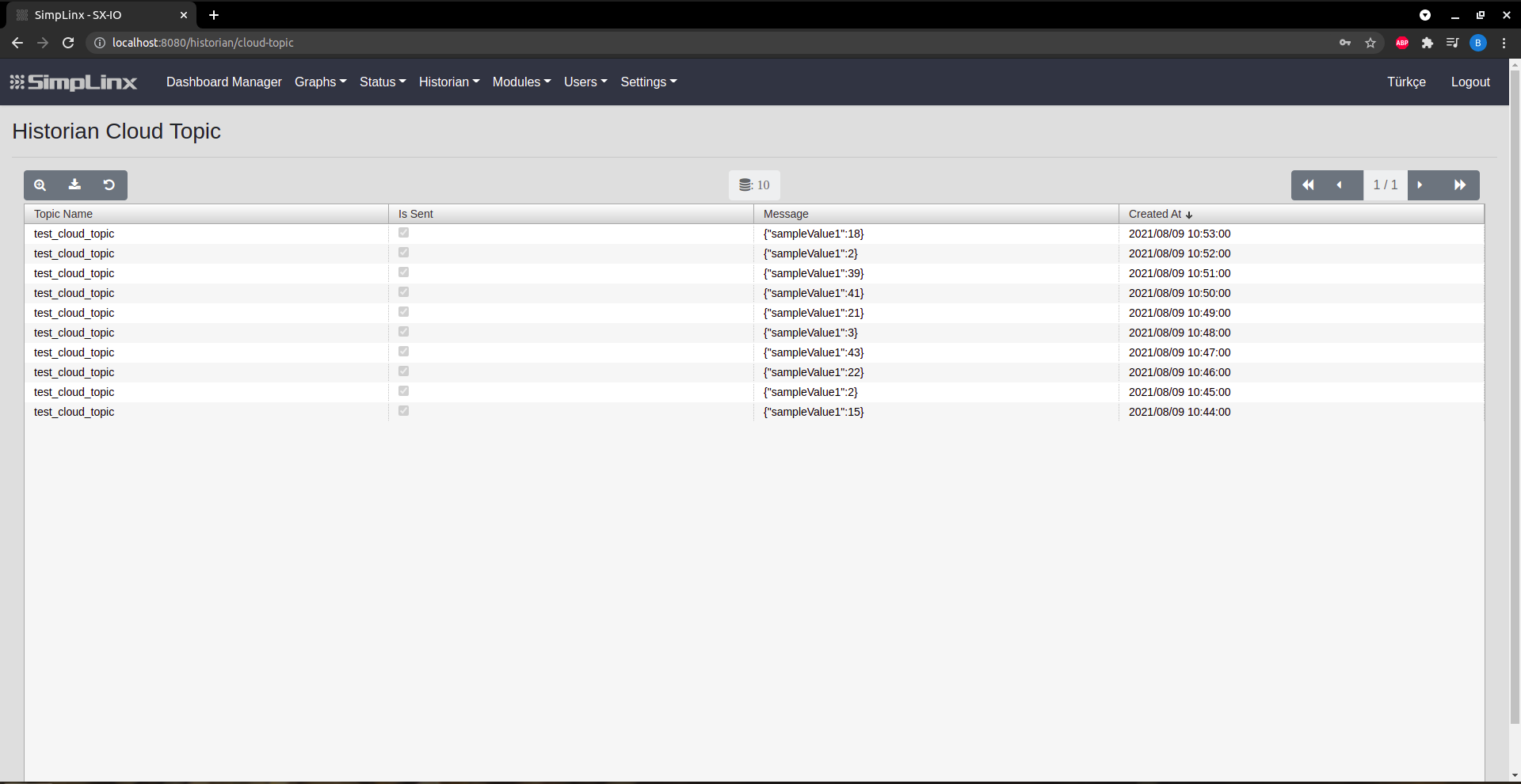Select message {"sampleValue1":21}

pos(814,313)
